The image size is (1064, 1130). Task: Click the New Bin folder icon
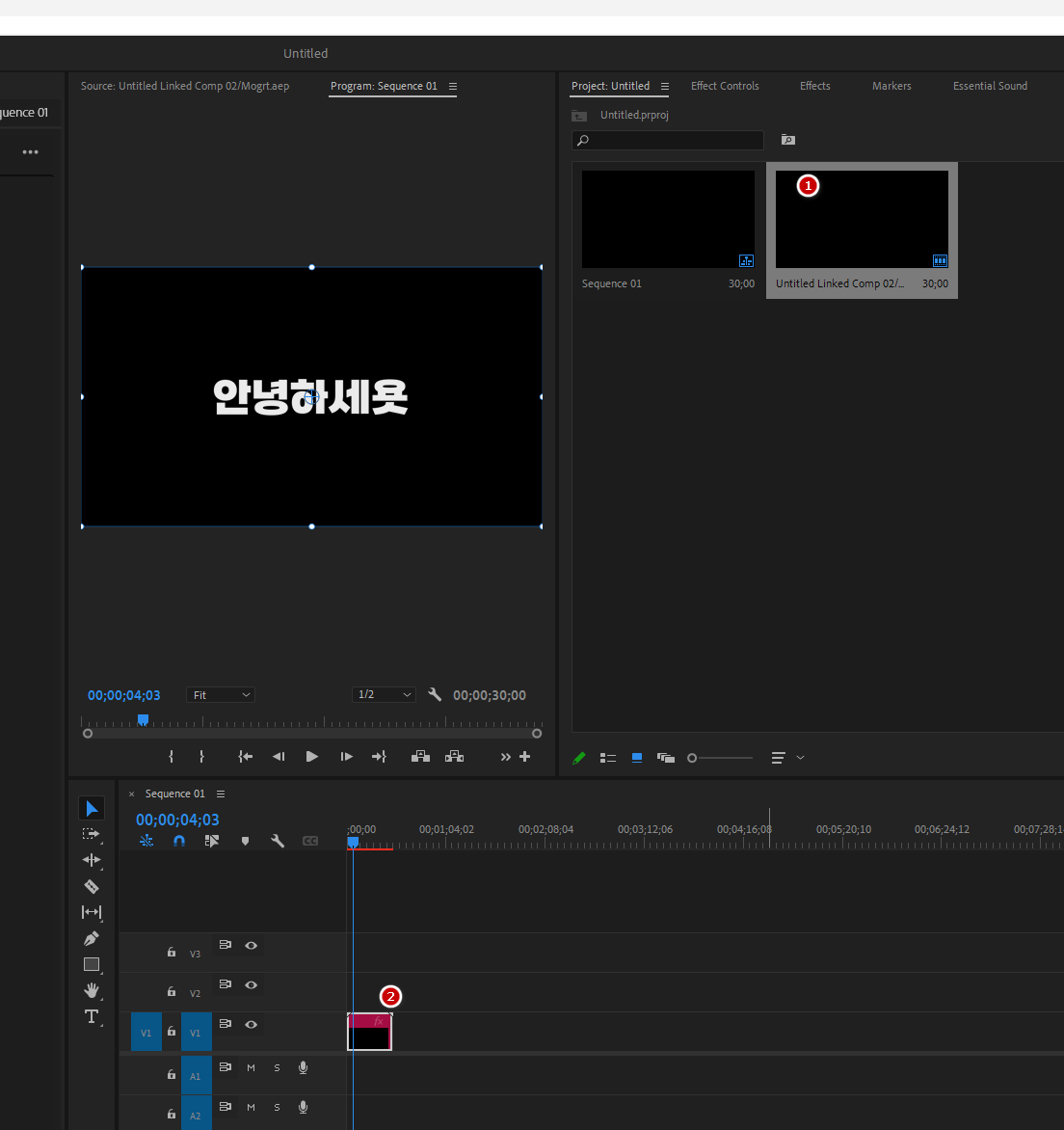click(x=788, y=140)
